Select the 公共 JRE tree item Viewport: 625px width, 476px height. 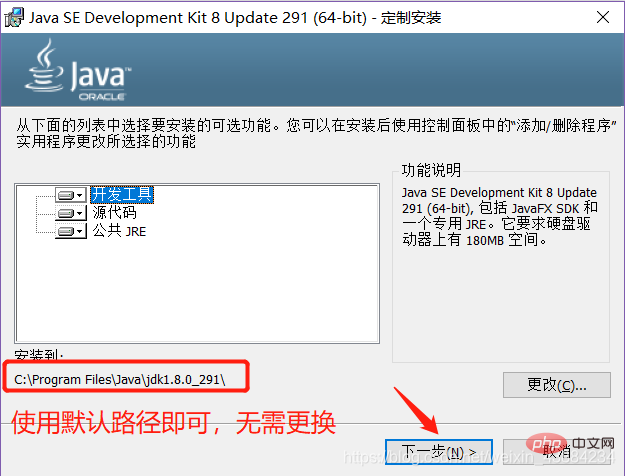click(x=120, y=231)
